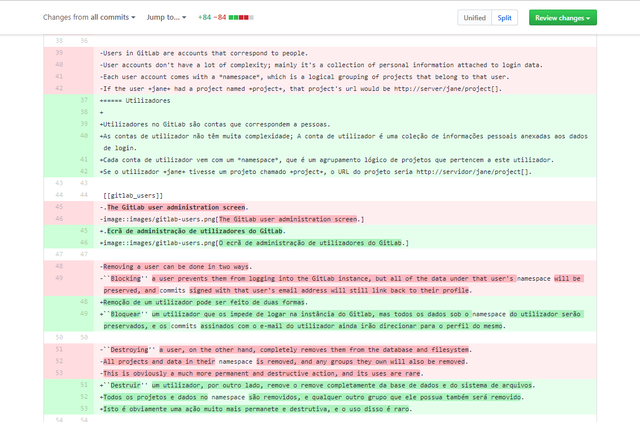
Task: Click removed line starting with ``Destroying''
Action: click(x=286, y=349)
